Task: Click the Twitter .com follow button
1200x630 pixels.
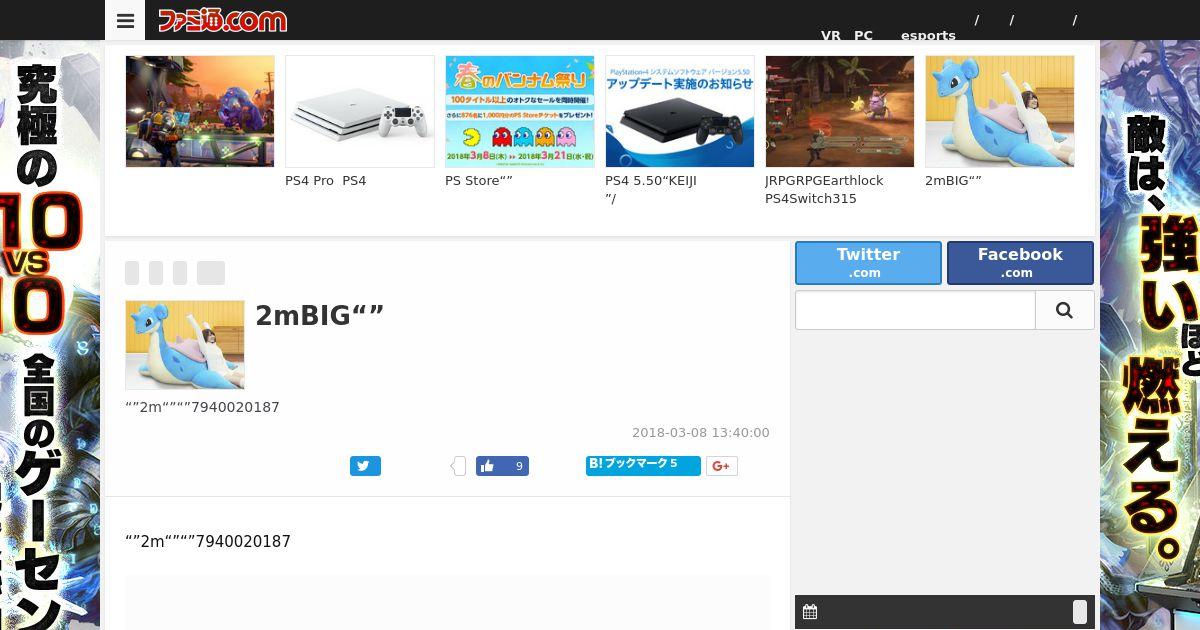Action: point(868,263)
